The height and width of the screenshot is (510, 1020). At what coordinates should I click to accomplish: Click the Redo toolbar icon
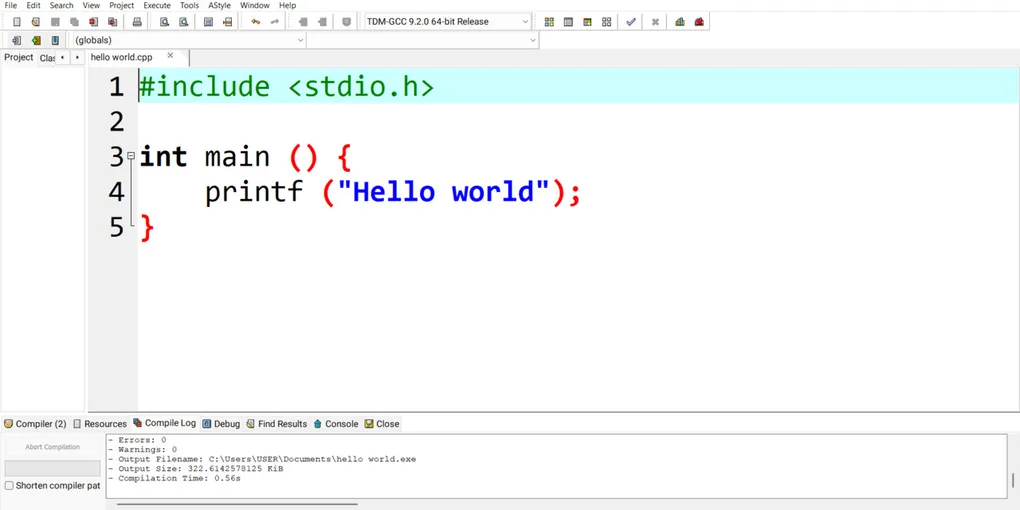[275, 21]
